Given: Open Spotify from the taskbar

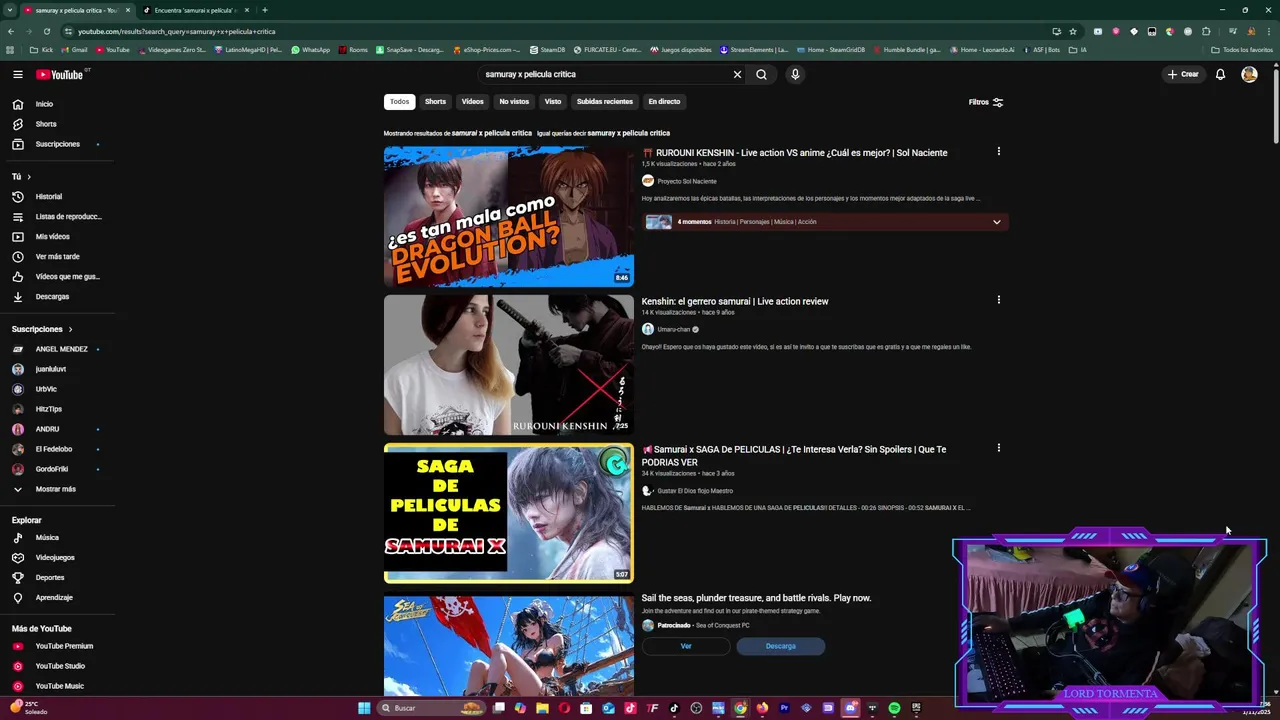Looking at the screenshot, I should (894, 708).
